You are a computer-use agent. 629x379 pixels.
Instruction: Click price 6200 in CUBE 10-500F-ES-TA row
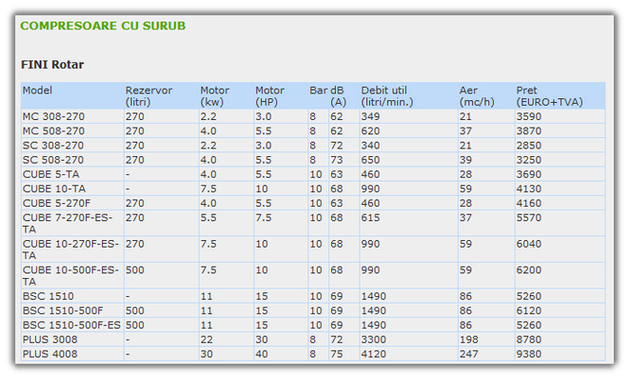point(529,270)
